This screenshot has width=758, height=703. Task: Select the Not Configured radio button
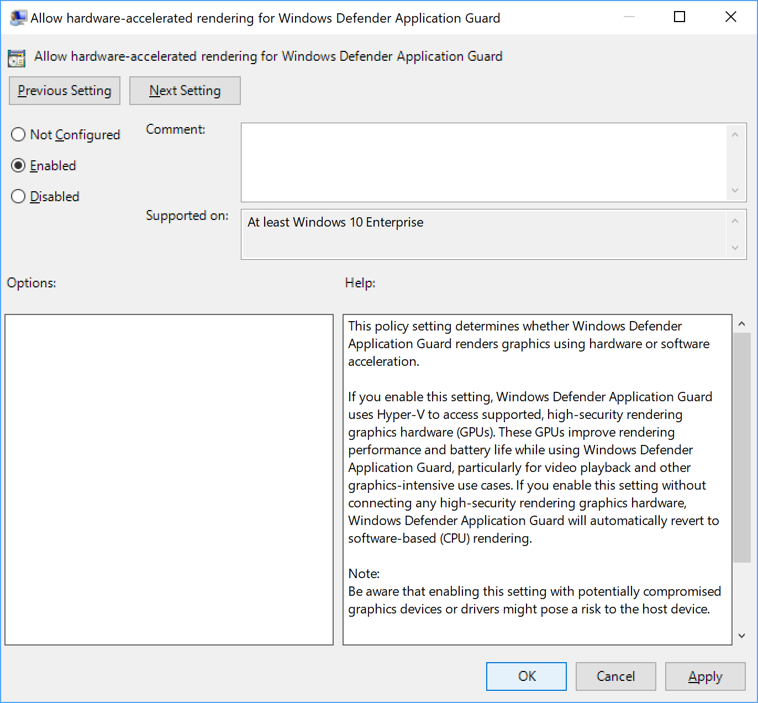tap(18, 135)
